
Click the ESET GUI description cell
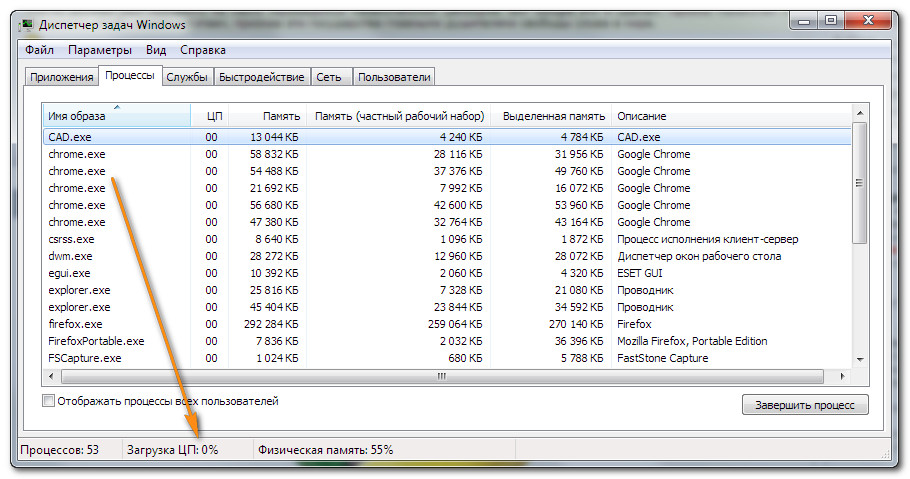tap(640, 273)
